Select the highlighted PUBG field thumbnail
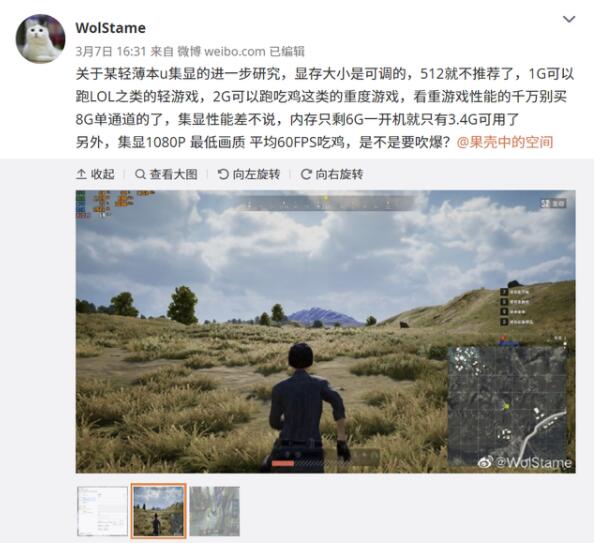Screen dimensions: 604x543 pos(159,511)
